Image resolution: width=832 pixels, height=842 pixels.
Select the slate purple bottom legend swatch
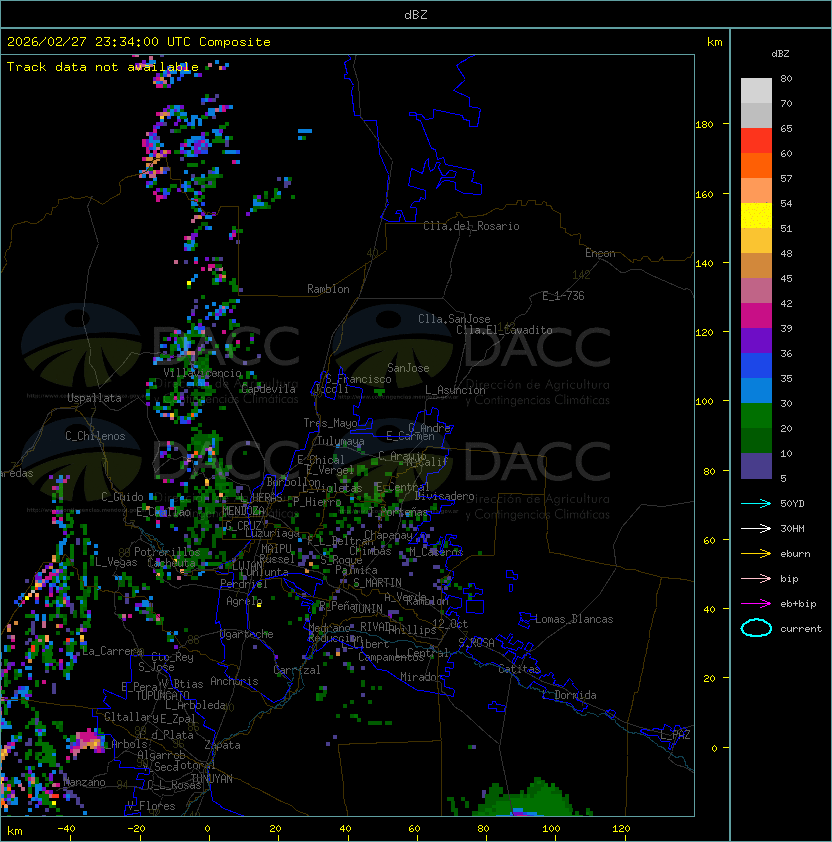point(756,466)
